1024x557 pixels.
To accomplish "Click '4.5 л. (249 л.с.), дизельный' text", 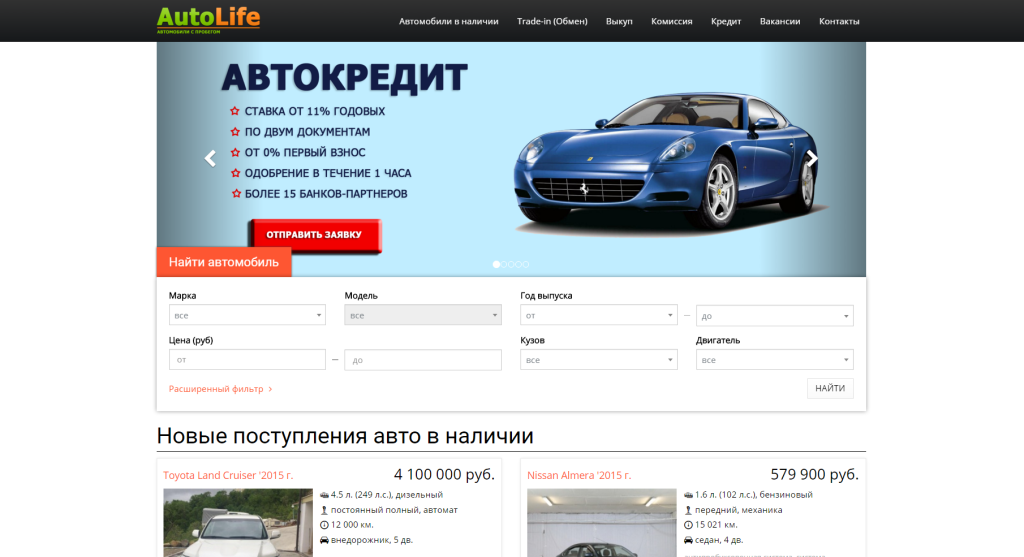I will point(387,495).
